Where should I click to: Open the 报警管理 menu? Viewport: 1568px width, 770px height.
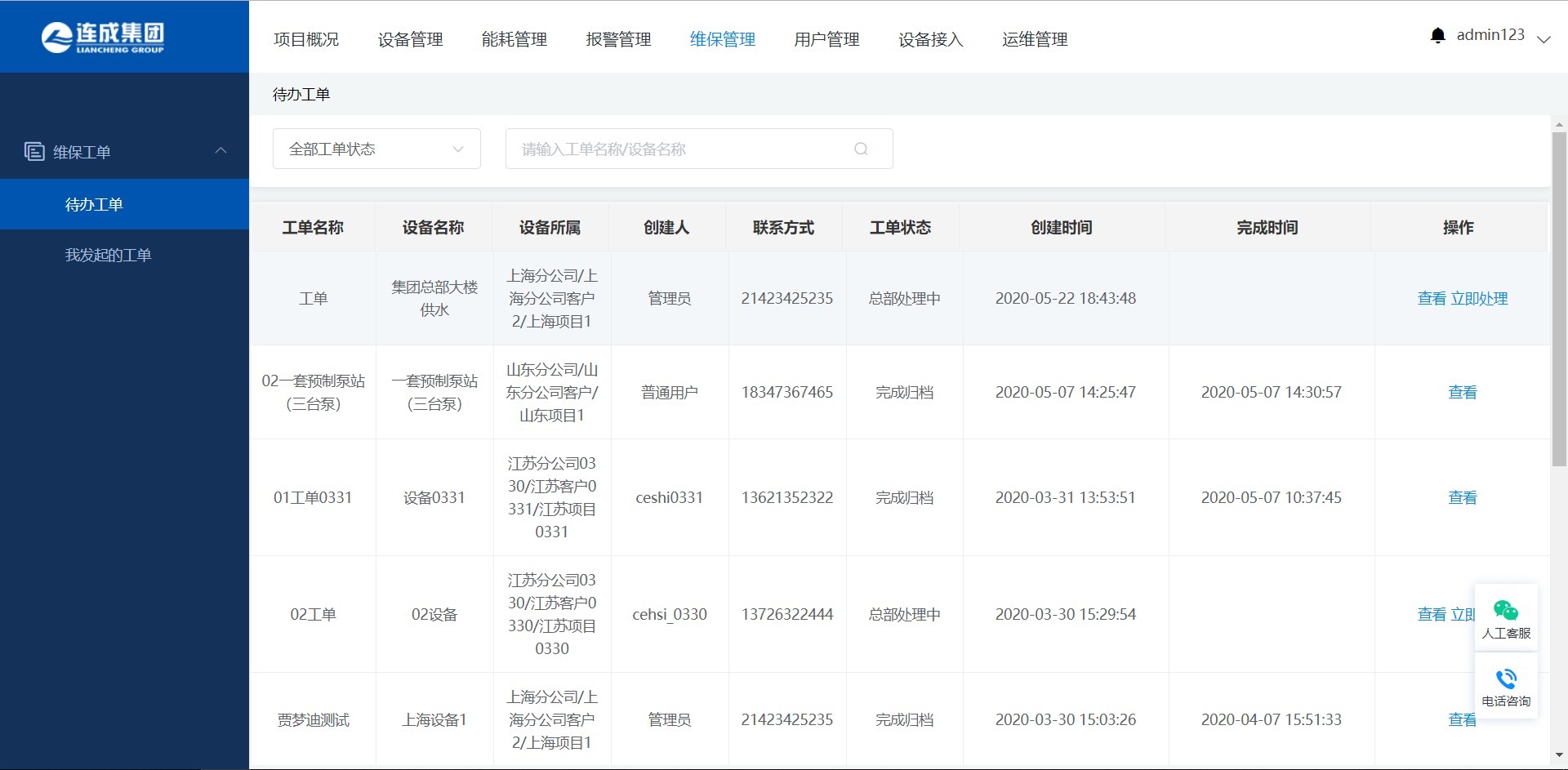click(x=618, y=39)
